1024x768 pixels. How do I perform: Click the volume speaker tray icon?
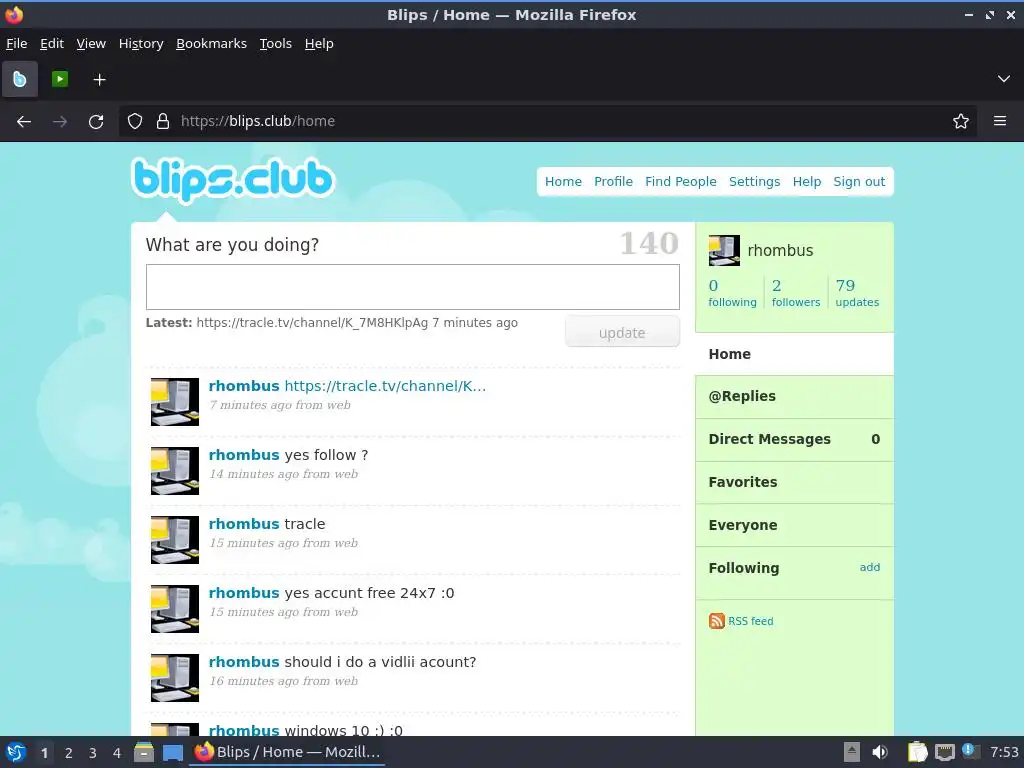pyautogui.click(x=880, y=752)
